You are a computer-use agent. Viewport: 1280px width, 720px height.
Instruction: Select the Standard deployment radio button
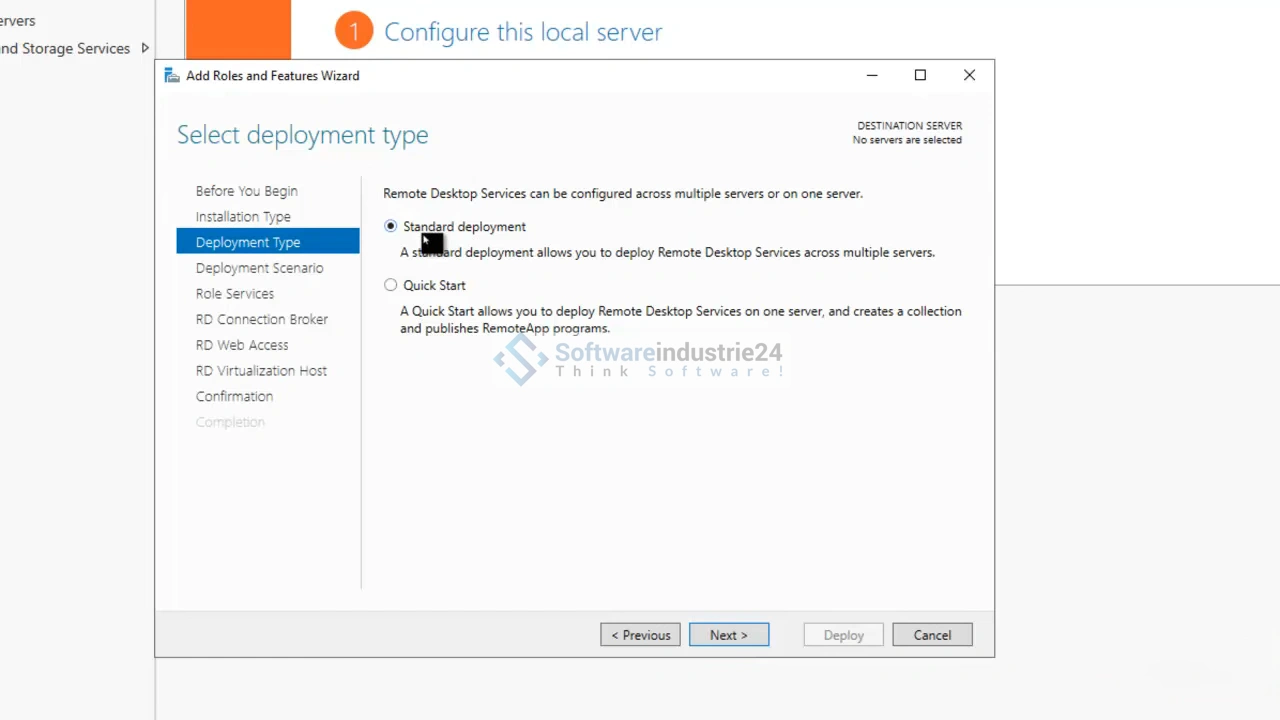[x=391, y=227]
